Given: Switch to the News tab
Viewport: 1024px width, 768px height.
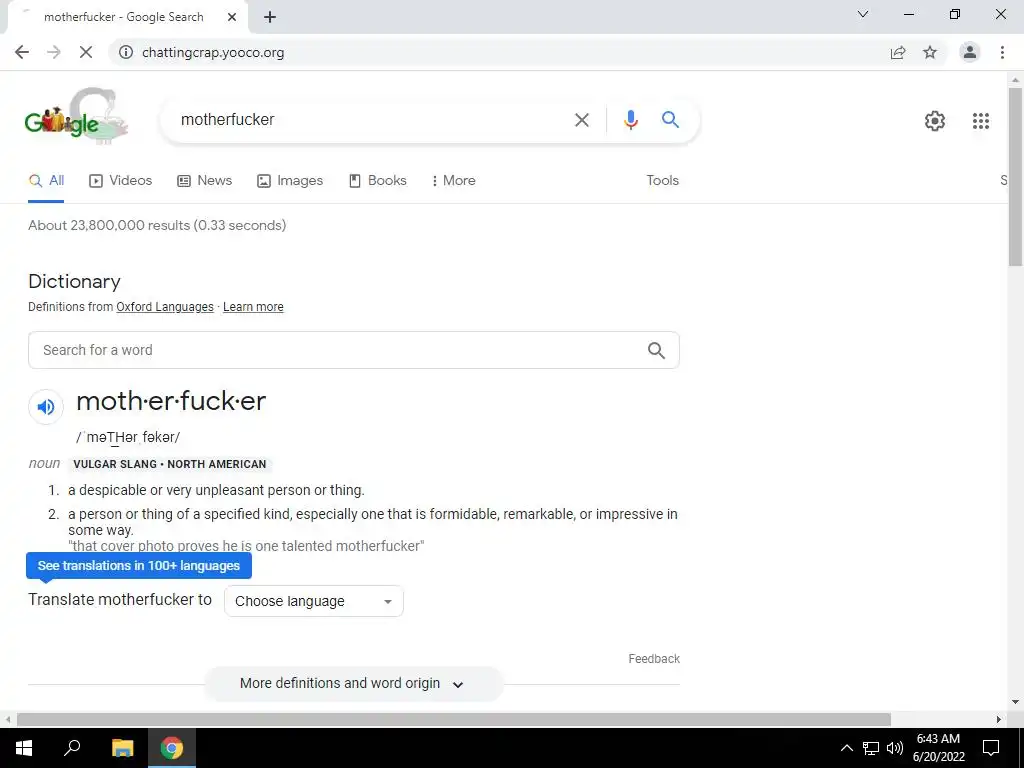Looking at the screenshot, I should 204,180.
